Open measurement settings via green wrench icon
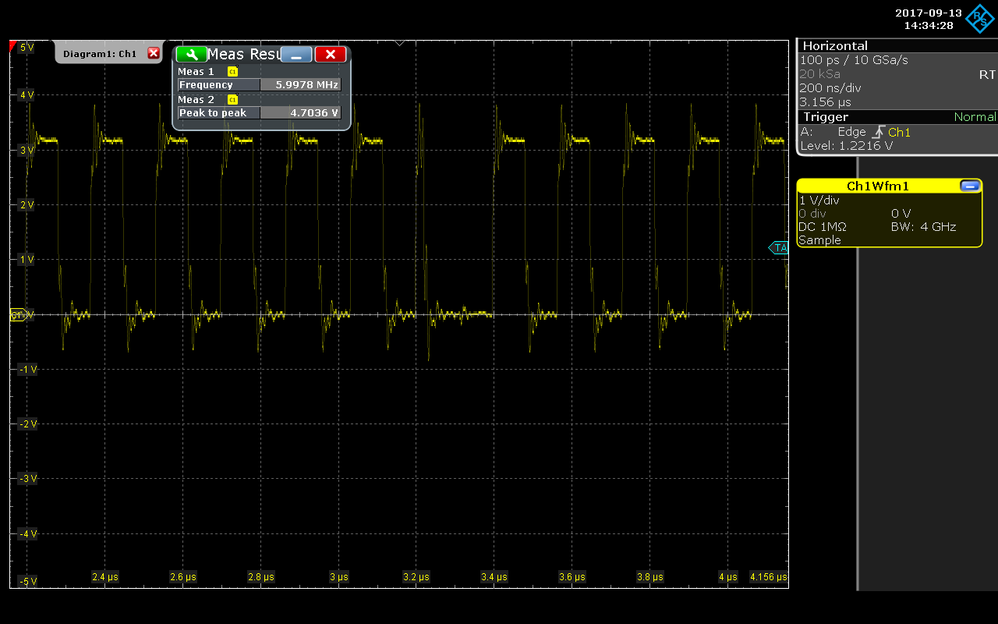 point(191,54)
